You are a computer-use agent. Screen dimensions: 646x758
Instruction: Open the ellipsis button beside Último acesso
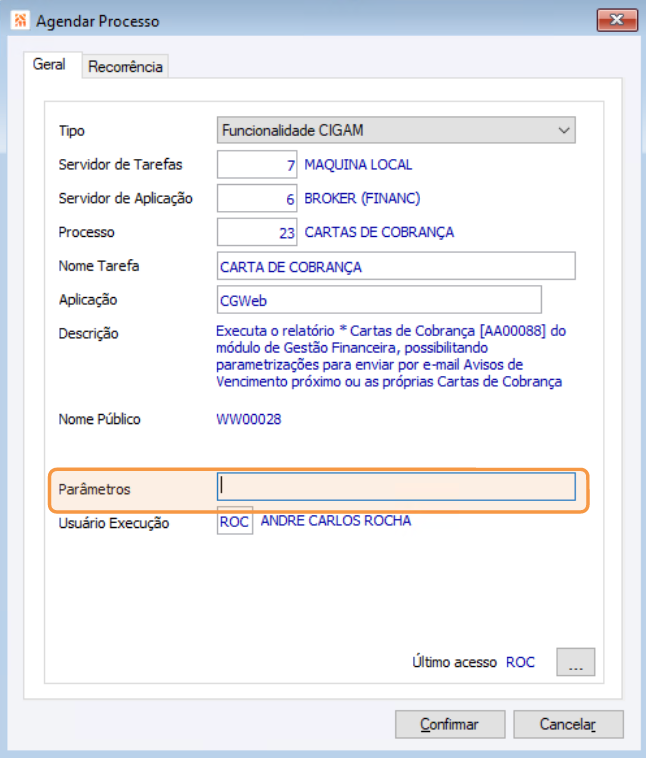click(575, 662)
